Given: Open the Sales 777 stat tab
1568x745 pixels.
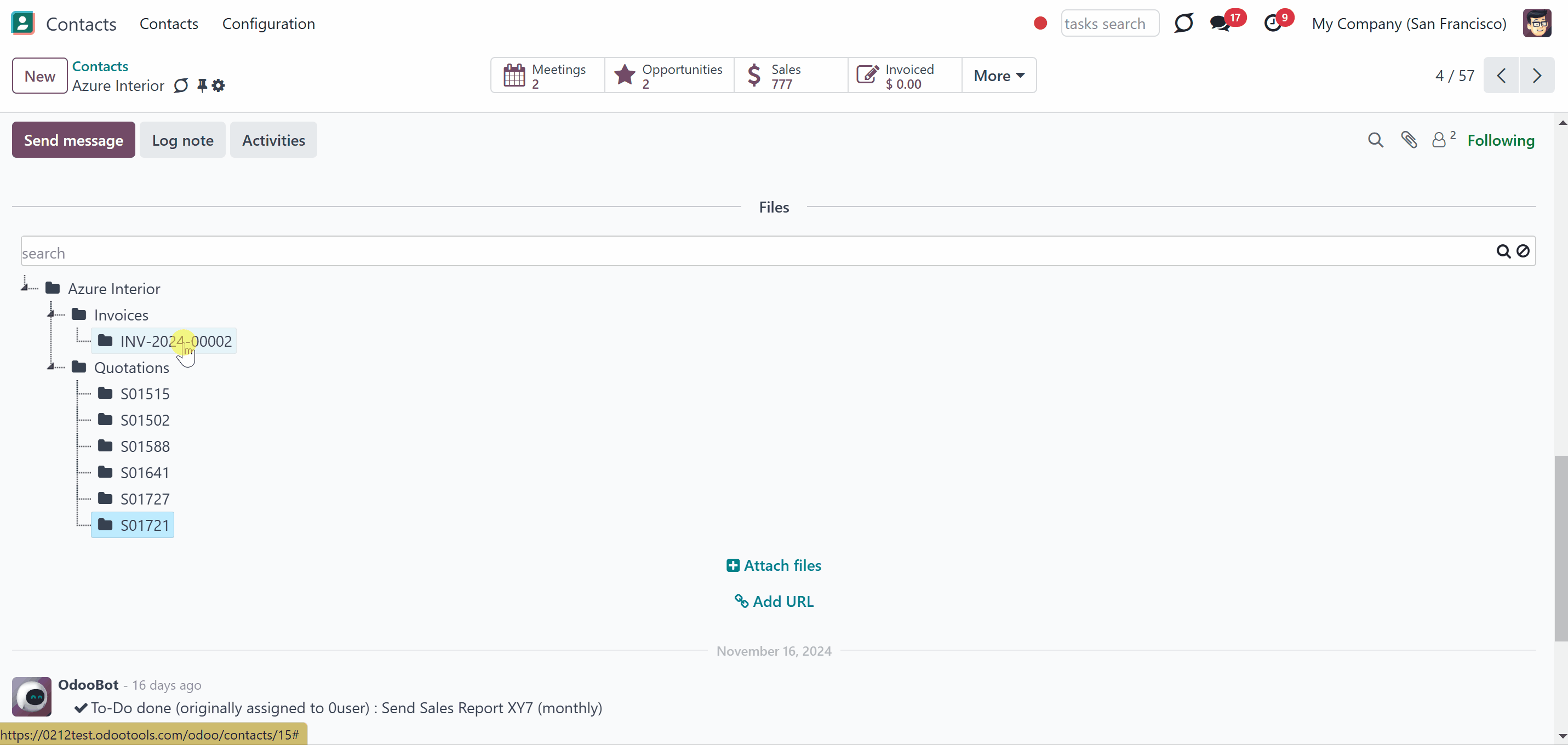Looking at the screenshot, I should [x=791, y=76].
